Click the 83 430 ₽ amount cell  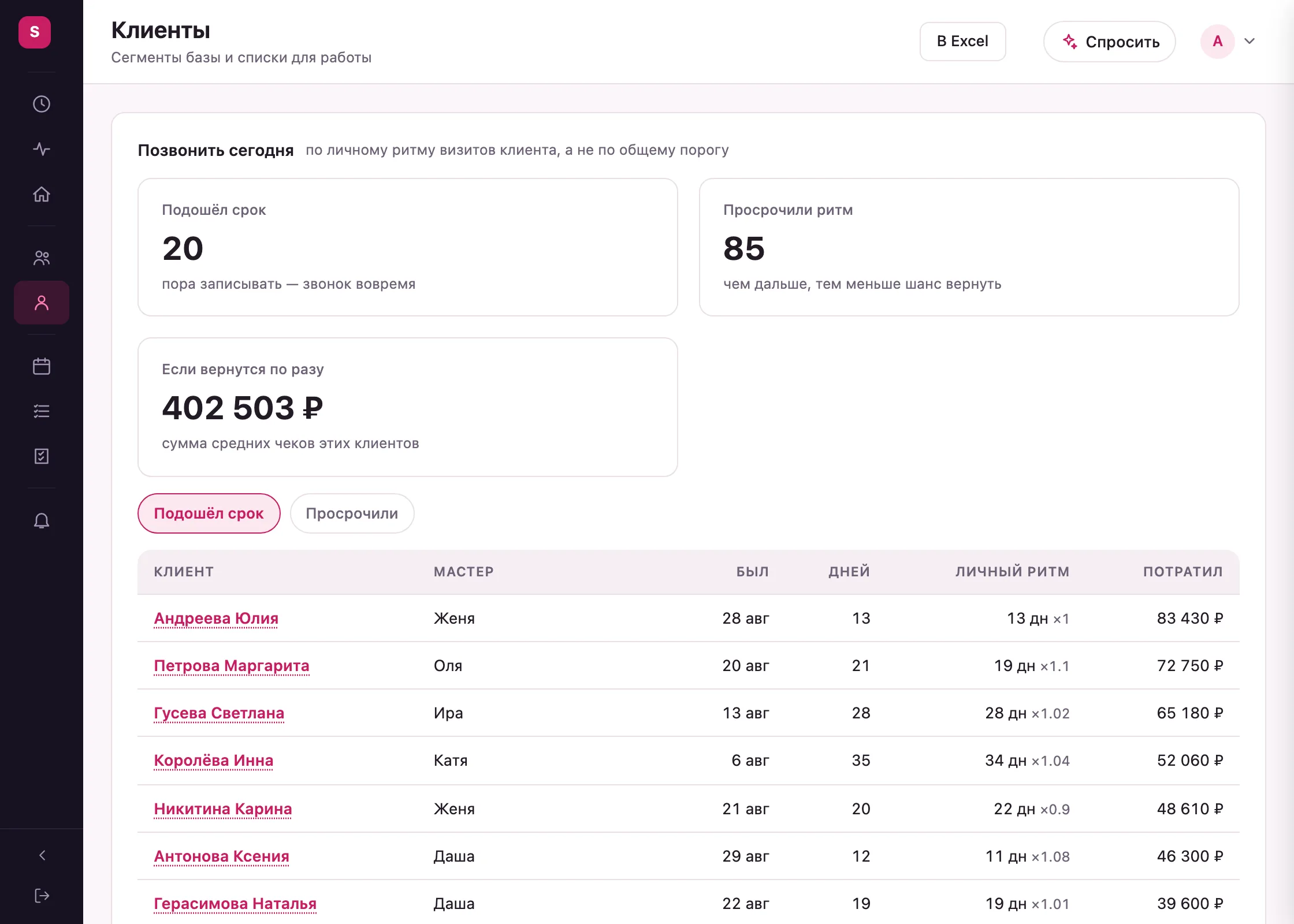coord(1190,619)
